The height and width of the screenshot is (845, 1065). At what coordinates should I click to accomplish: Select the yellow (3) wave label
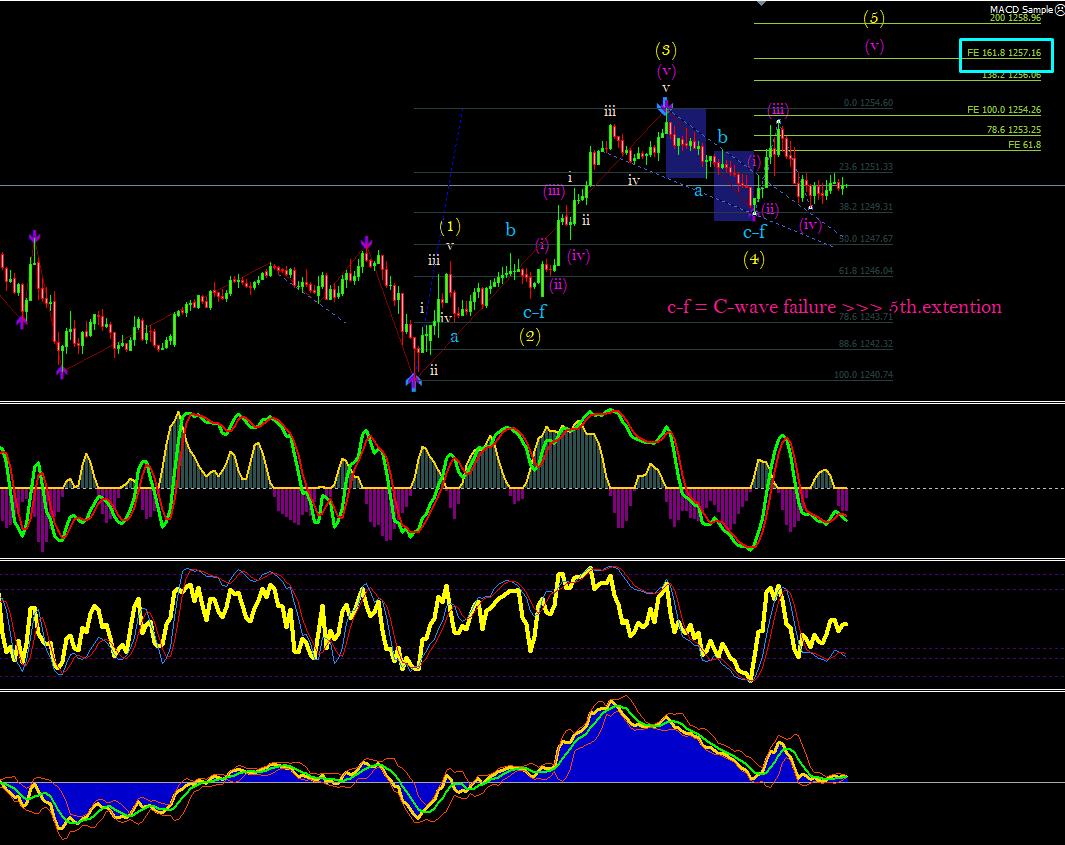(x=666, y=50)
